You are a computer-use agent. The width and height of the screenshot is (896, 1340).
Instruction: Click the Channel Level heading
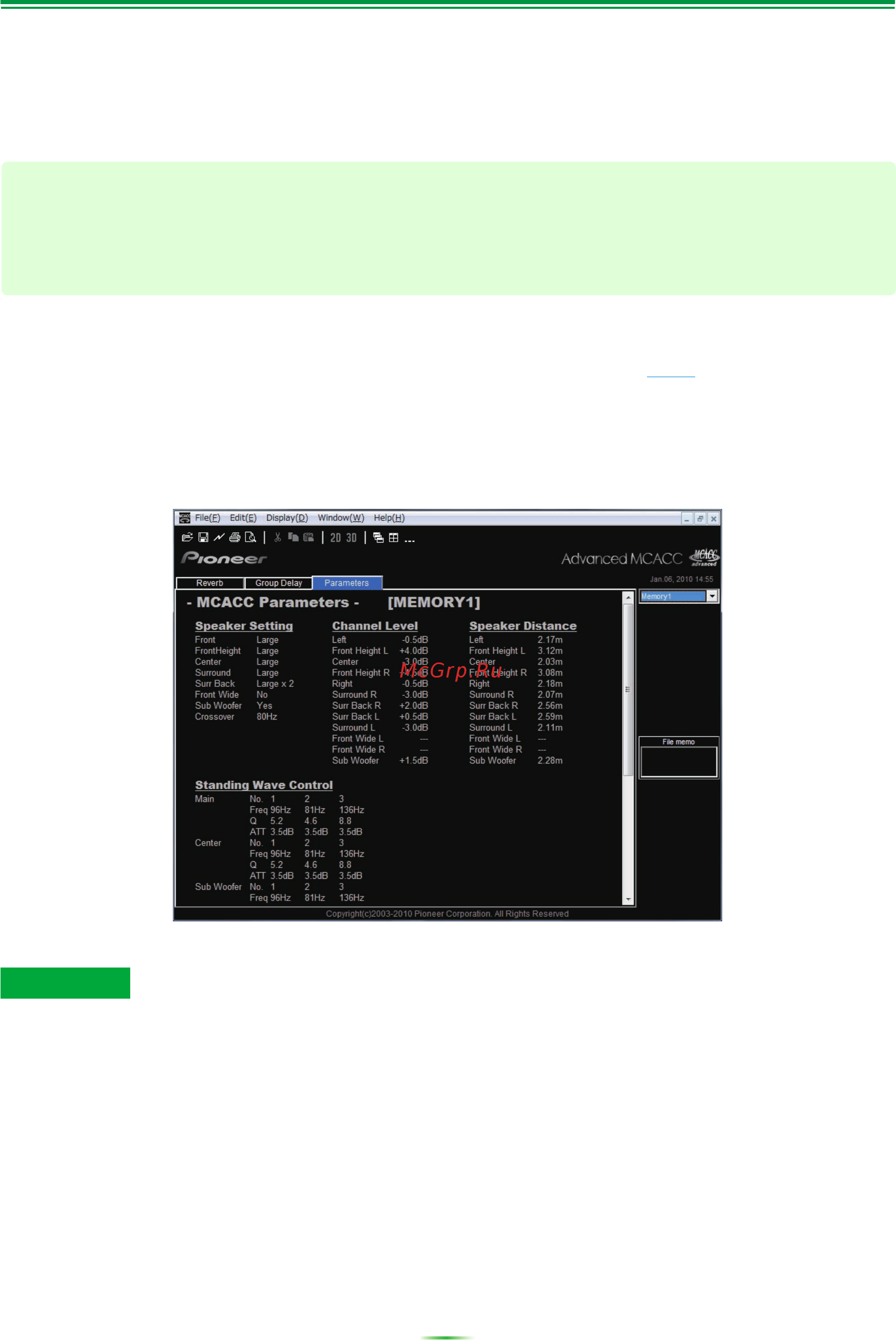pyautogui.click(x=375, y=626)
